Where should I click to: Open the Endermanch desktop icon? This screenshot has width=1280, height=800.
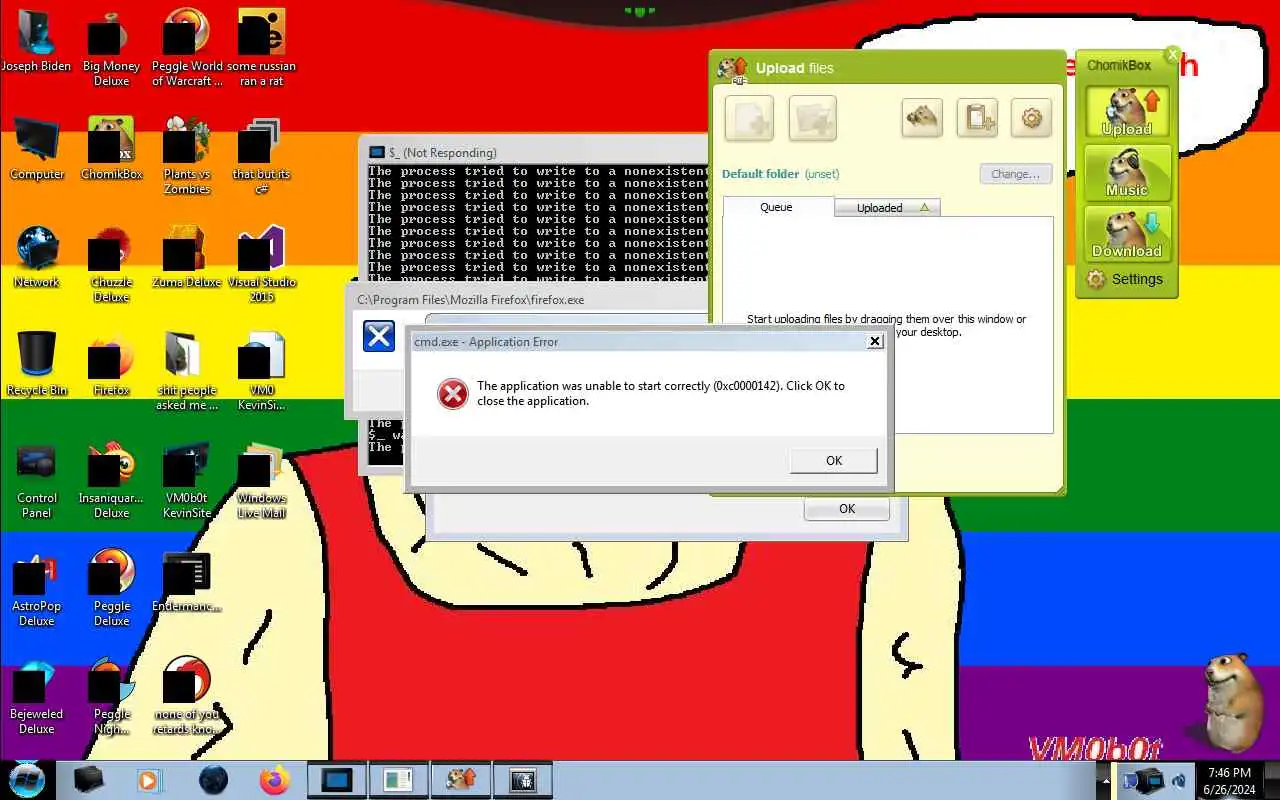pos(187,582)
